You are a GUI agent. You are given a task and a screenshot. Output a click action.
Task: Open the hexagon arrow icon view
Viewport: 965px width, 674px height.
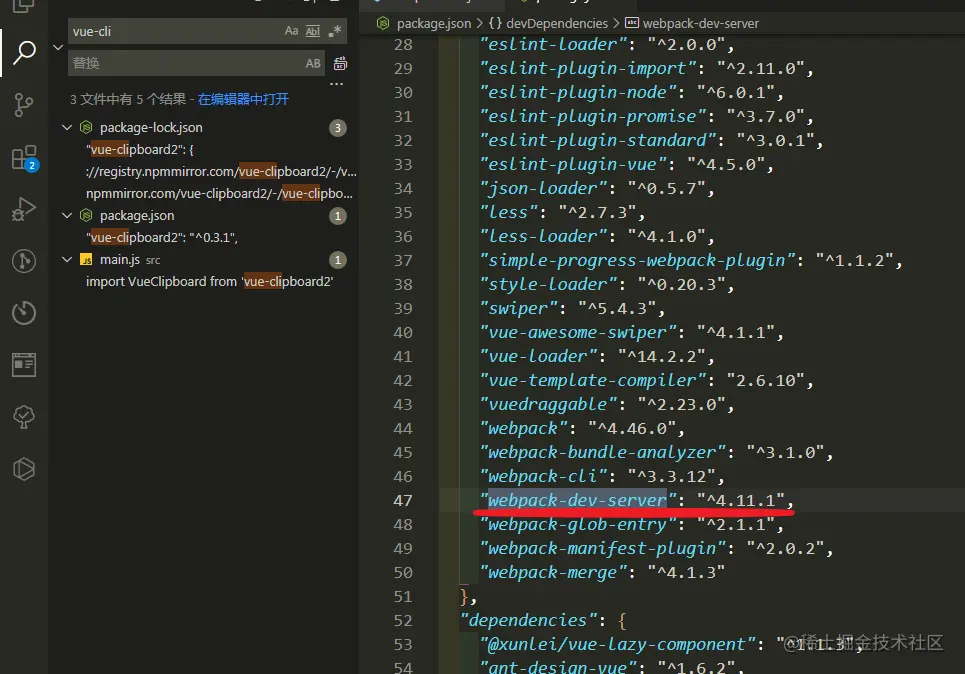pos(24,469)
